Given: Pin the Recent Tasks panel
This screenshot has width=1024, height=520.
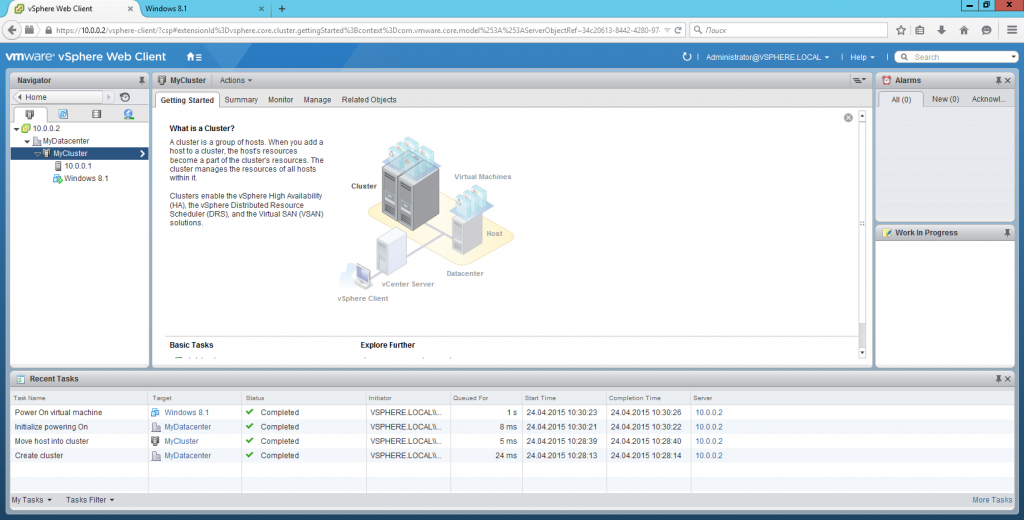Looking at the screenshot, I should pyautogui.click(x=998, y=379).
